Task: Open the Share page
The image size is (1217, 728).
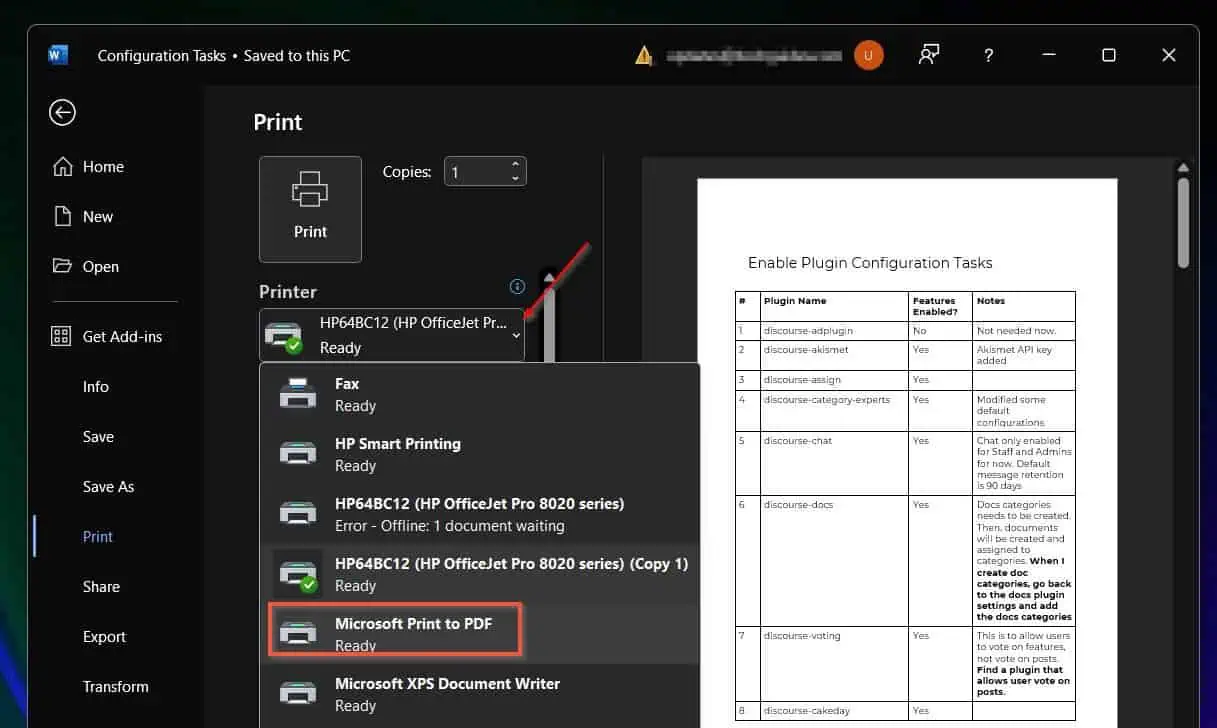Action: [x=101, y=587]
